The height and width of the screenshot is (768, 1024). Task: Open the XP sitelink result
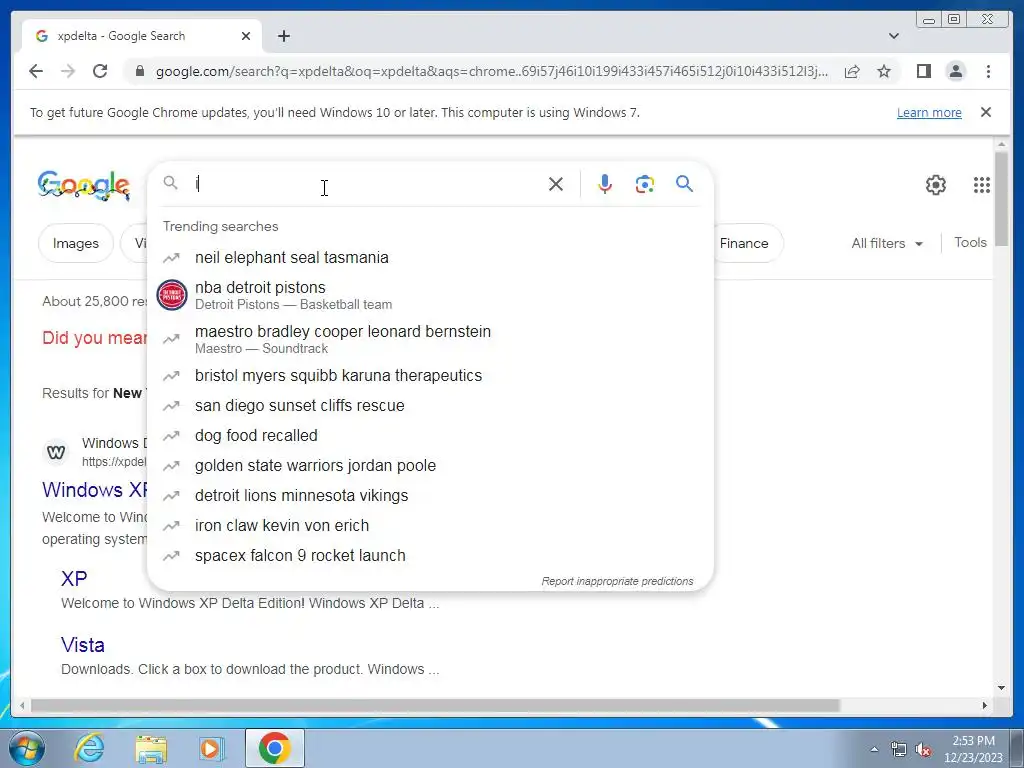click(x=74, y=579)
